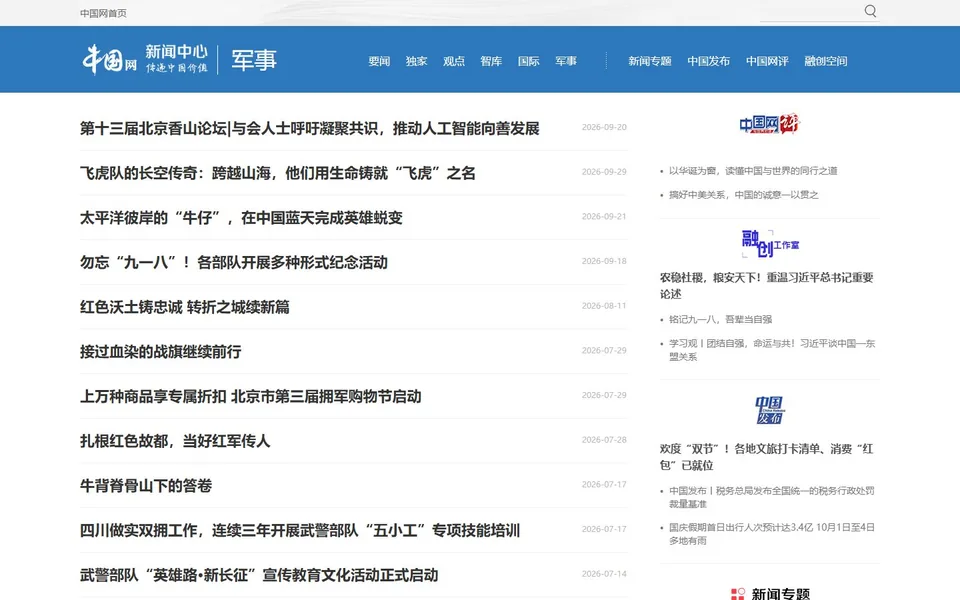Viewport: 960px width, 600px height.
Task: Open the 要闻 nav item
Action: (379, 61)
